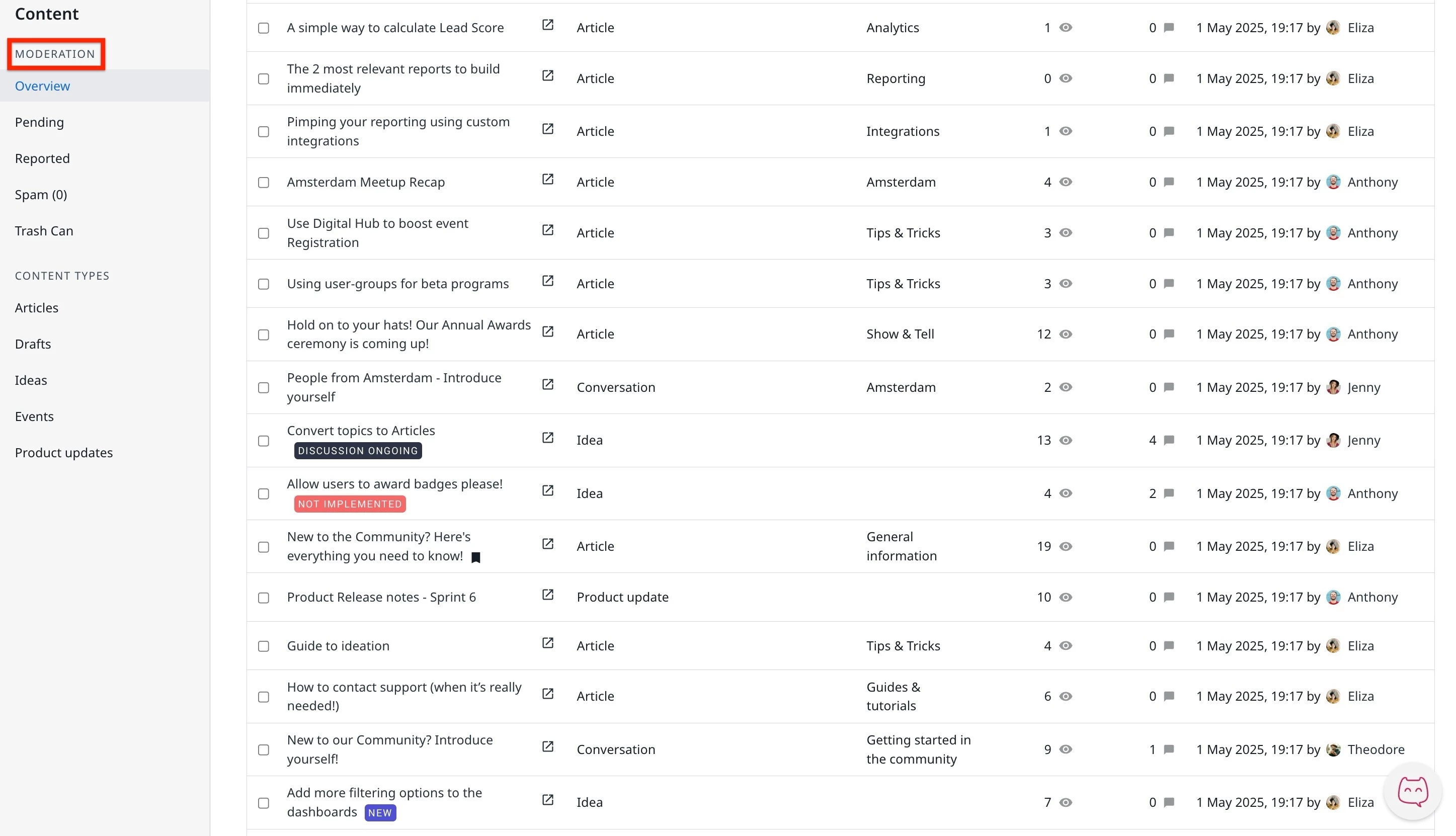Image resolution: width=1456 pixels, height=836 pixels.
Task: Open the chat assistant bubble icon
Action: (1412, 791)
